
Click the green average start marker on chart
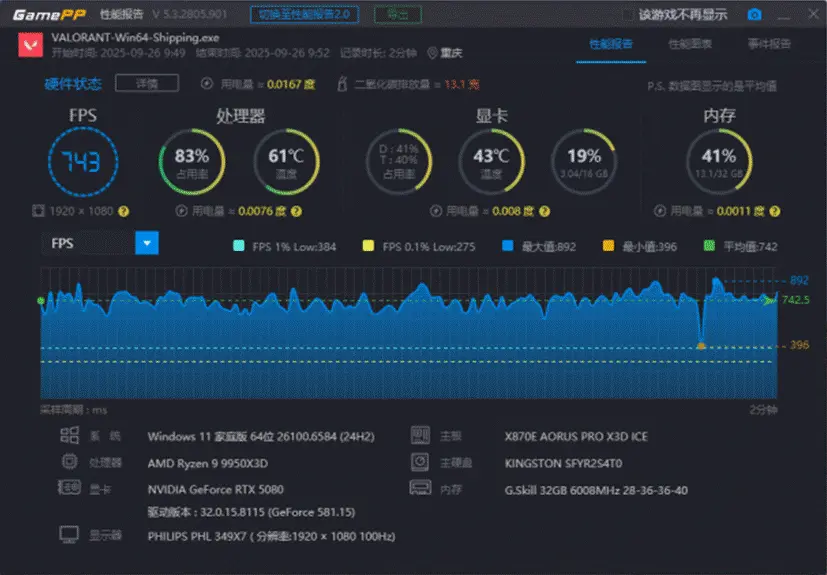41,301
